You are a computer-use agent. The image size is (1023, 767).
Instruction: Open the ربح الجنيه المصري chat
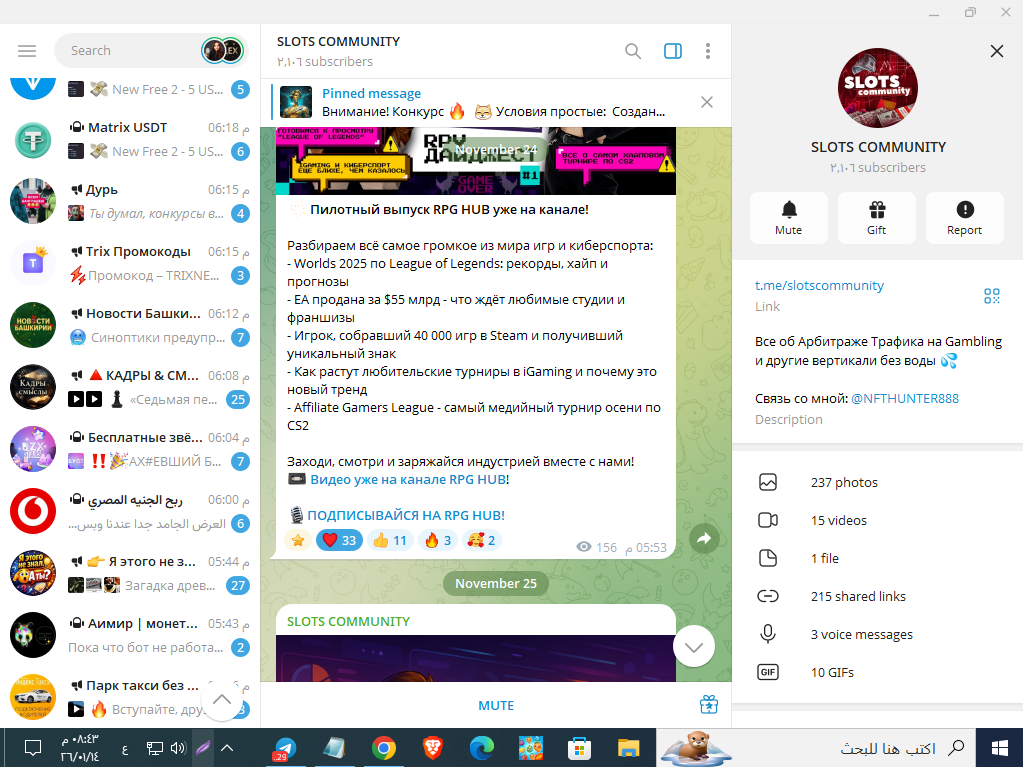point(130,511)
